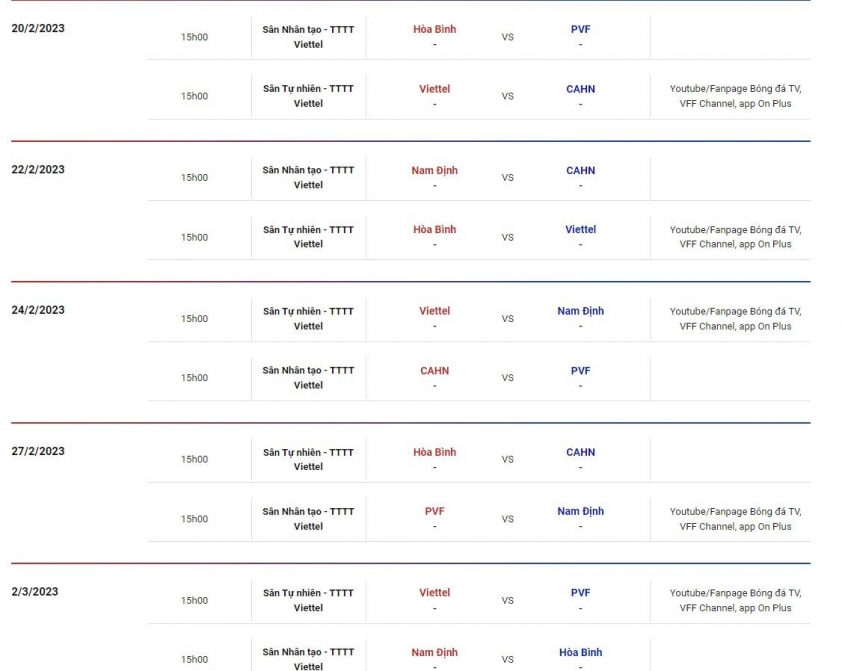This screenshot has width=842, height=671.
Task: Click the 2/3/2023 date heading
Action: coord(35,591)
